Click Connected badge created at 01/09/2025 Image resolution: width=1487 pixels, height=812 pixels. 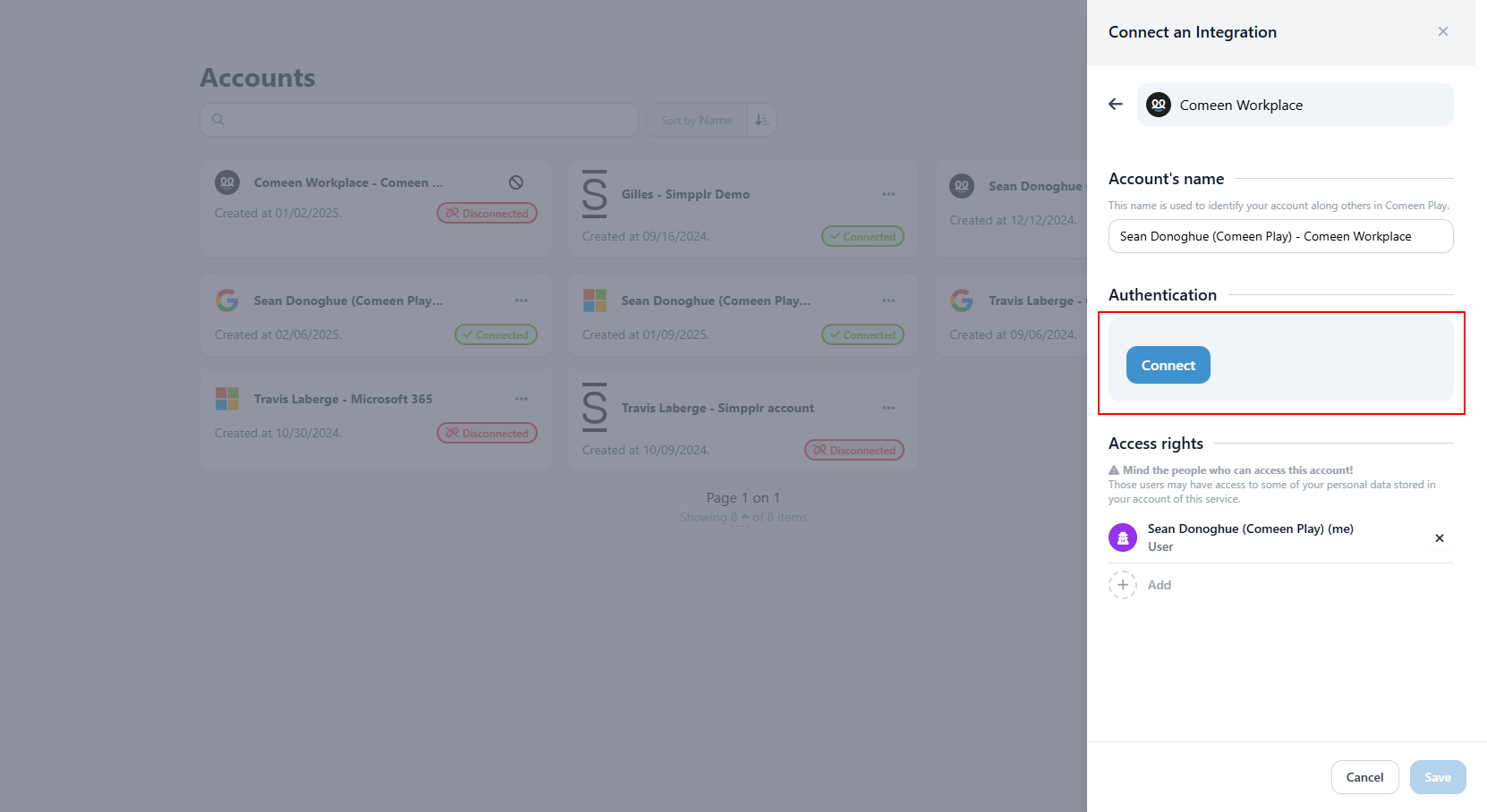tap(862, 334)
